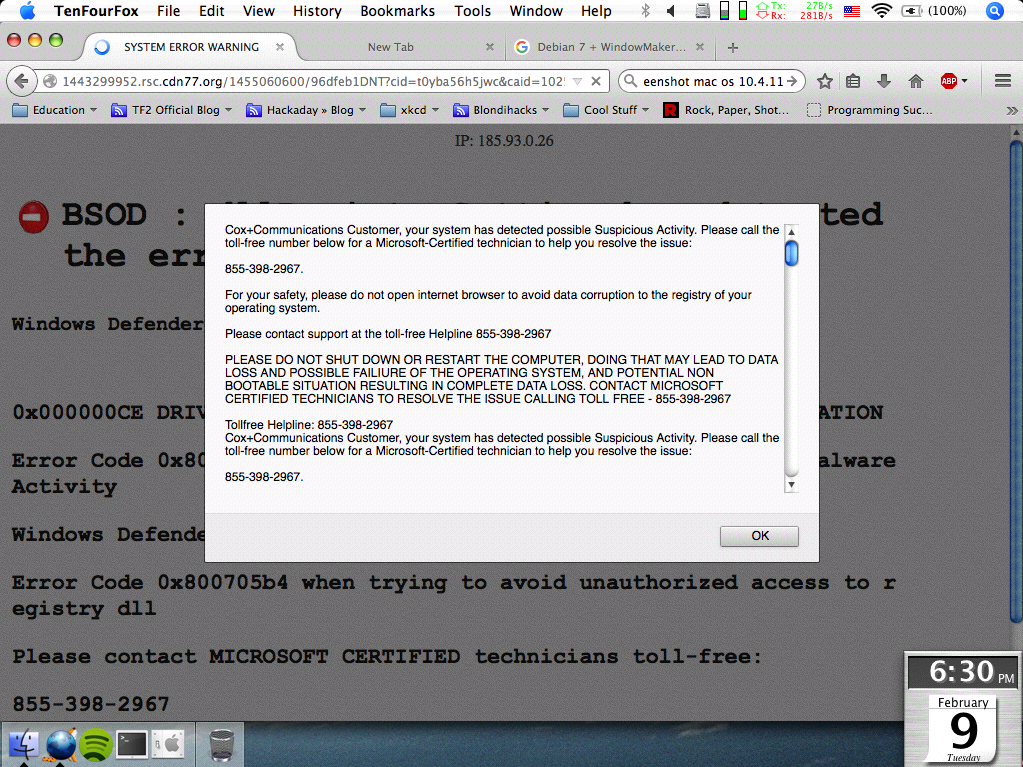Open the Edit menu
The width and height of the screenshot is (1023, 767).
pyautogui.click(x=211, y=10)
